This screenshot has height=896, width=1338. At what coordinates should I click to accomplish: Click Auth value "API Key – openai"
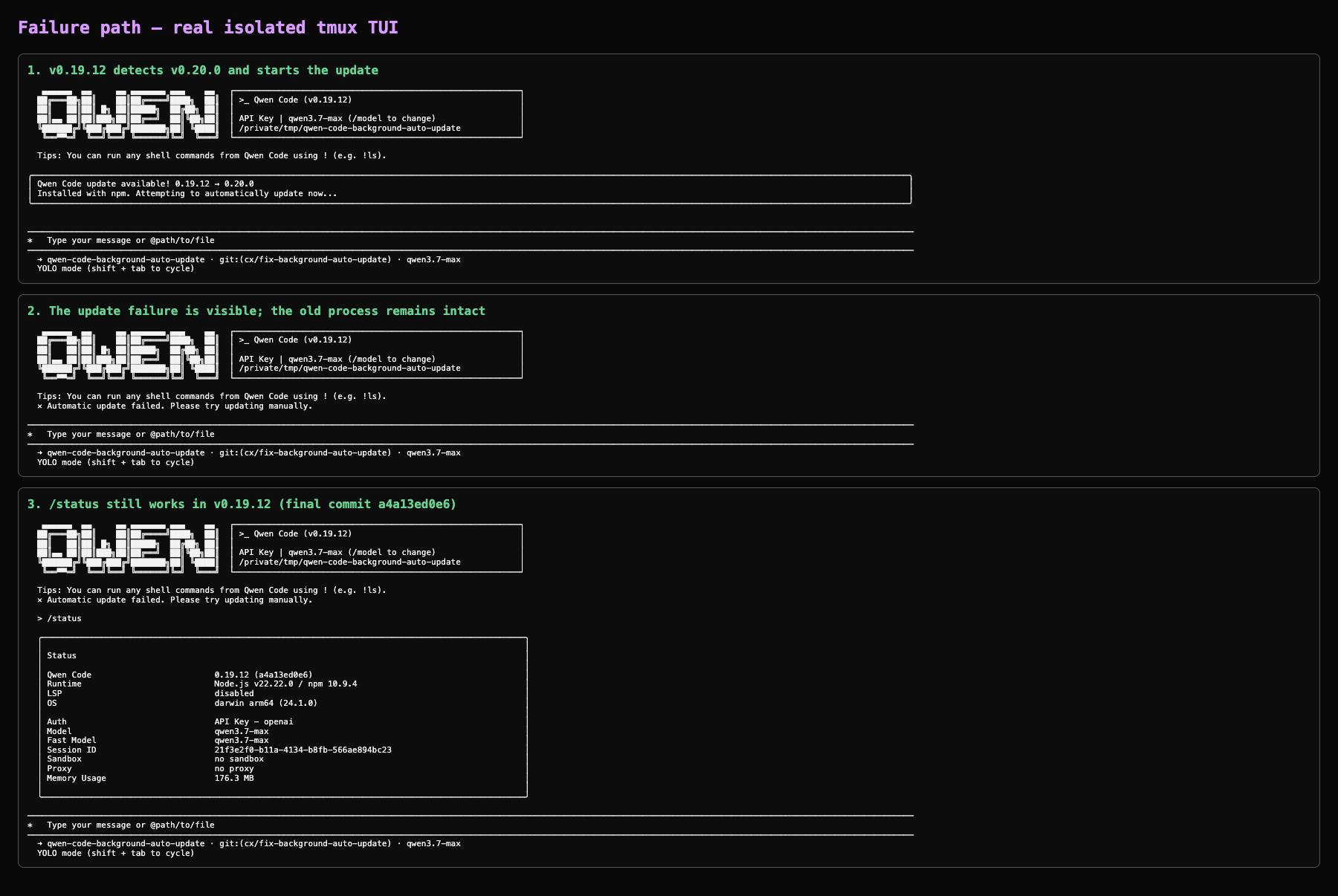click(x=253, y=721)
